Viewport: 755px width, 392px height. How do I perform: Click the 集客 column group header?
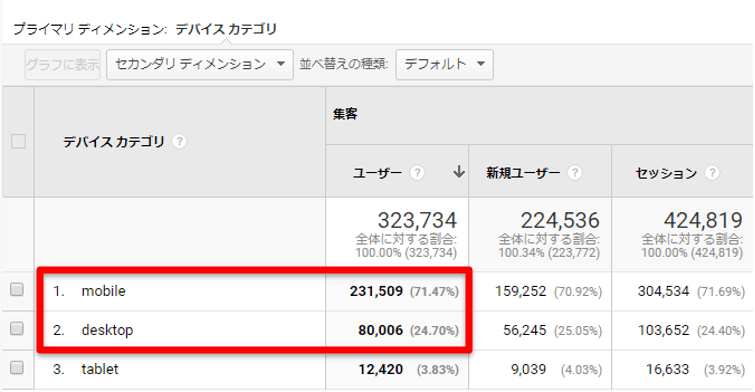pyautogui.click(x=345, y=115)
